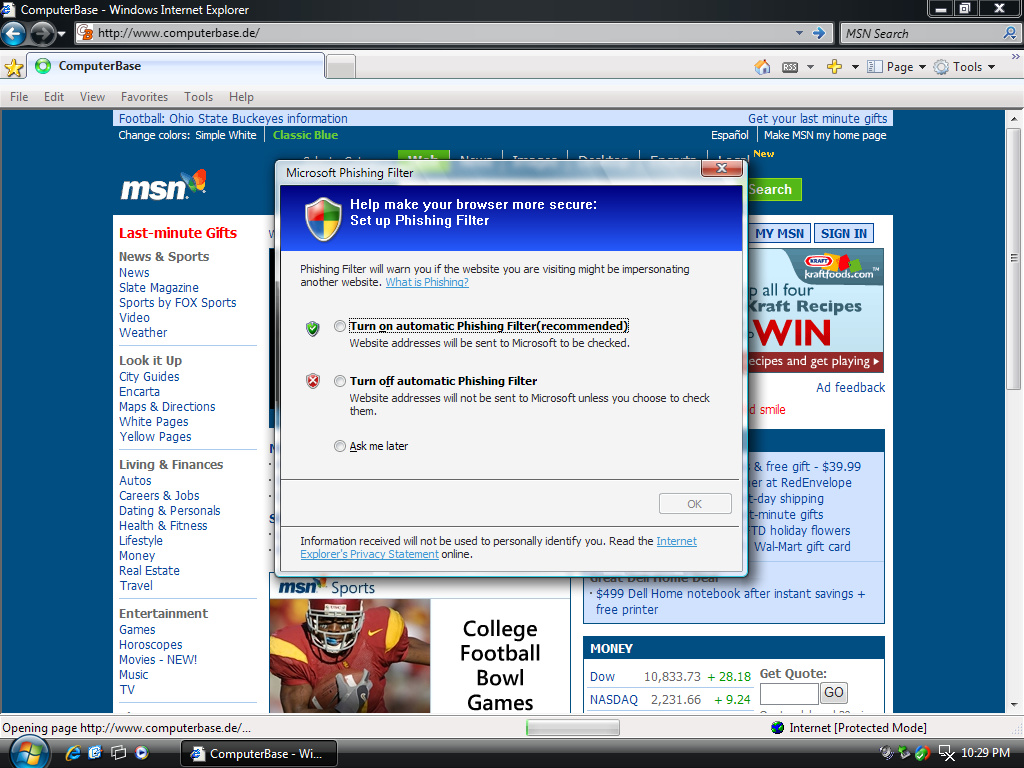Open the Favorites Center star icon

[x=14, y=67]
